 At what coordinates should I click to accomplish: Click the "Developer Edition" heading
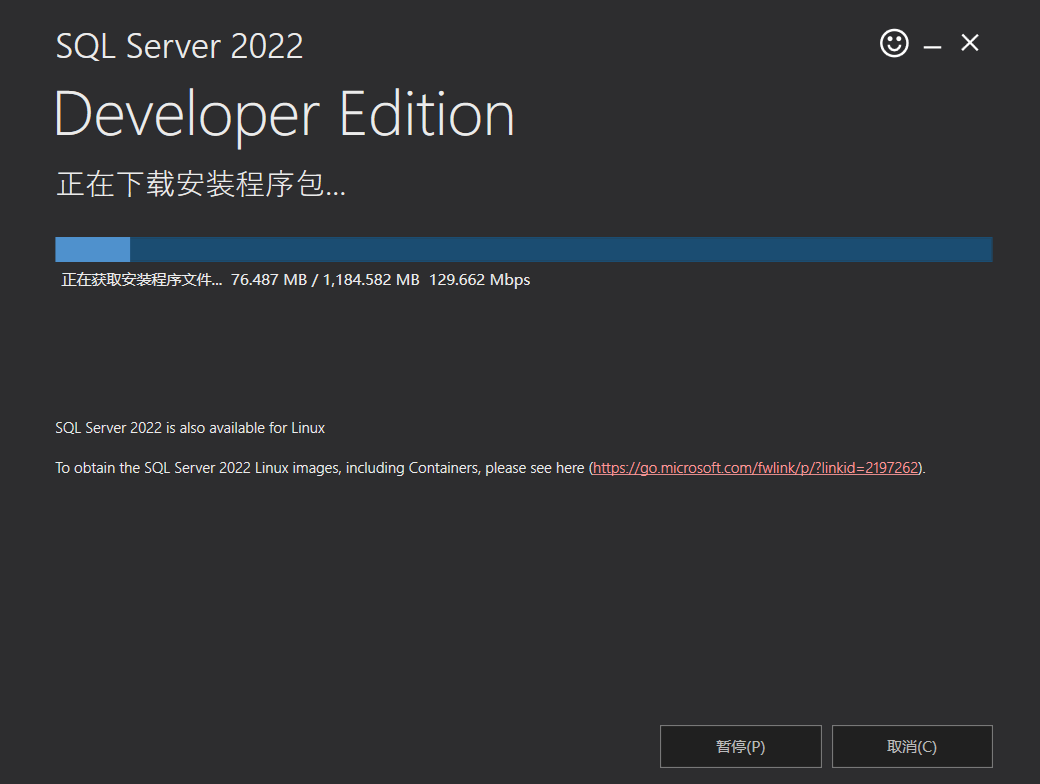(284, 114)
